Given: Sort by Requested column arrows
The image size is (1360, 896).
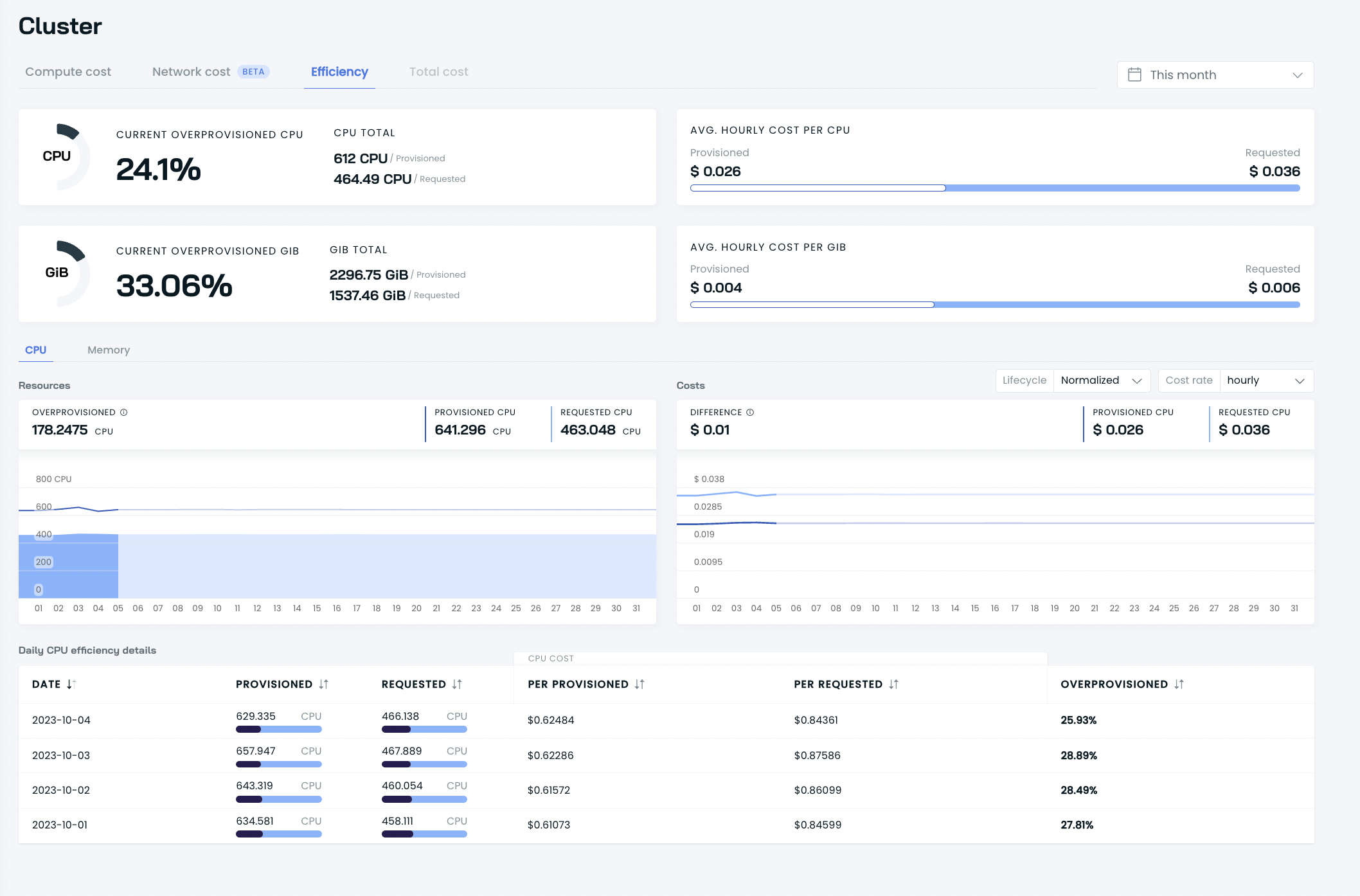Looking at the screenshot, I should (457, 684).
